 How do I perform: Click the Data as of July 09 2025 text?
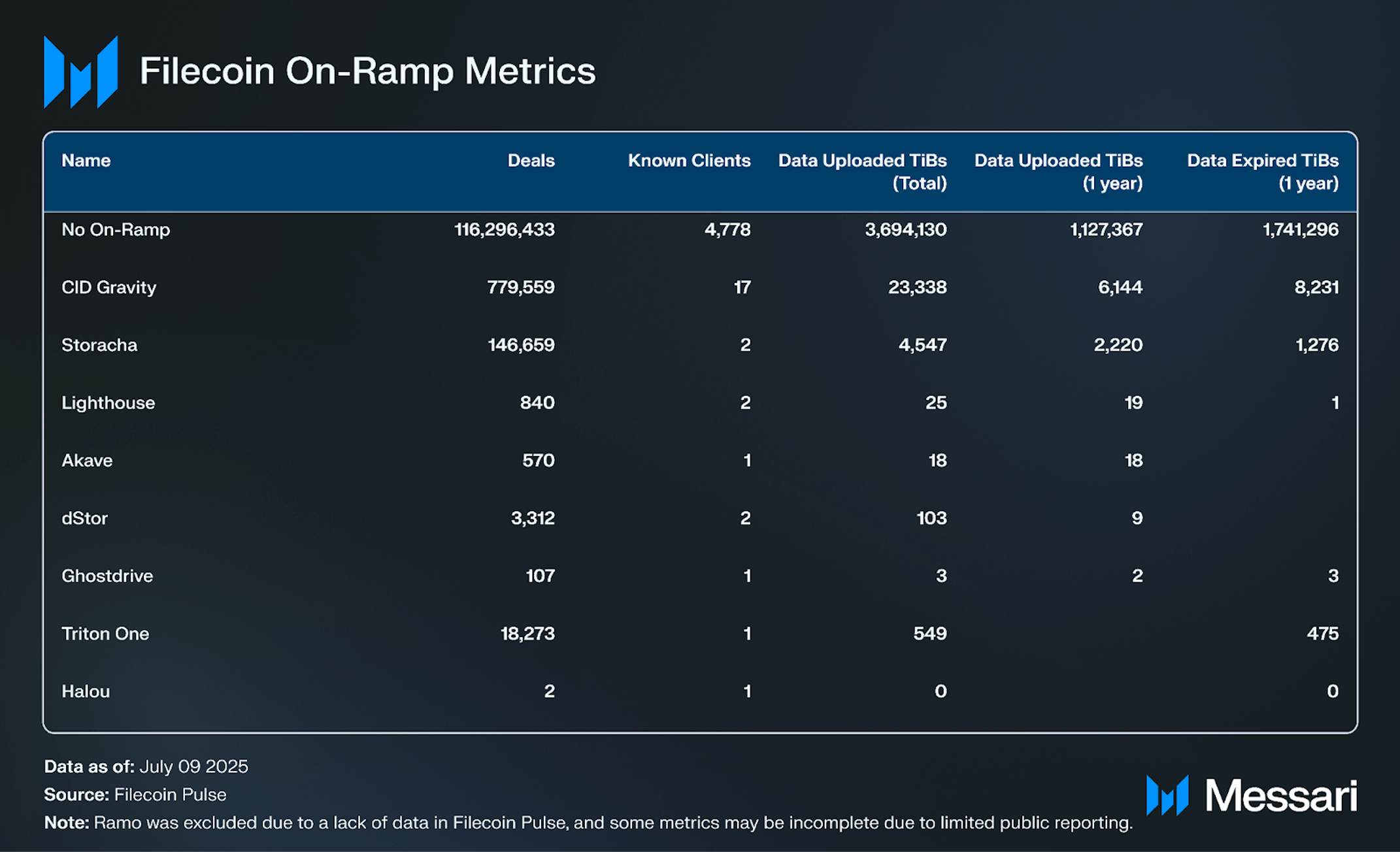(146, 766)
